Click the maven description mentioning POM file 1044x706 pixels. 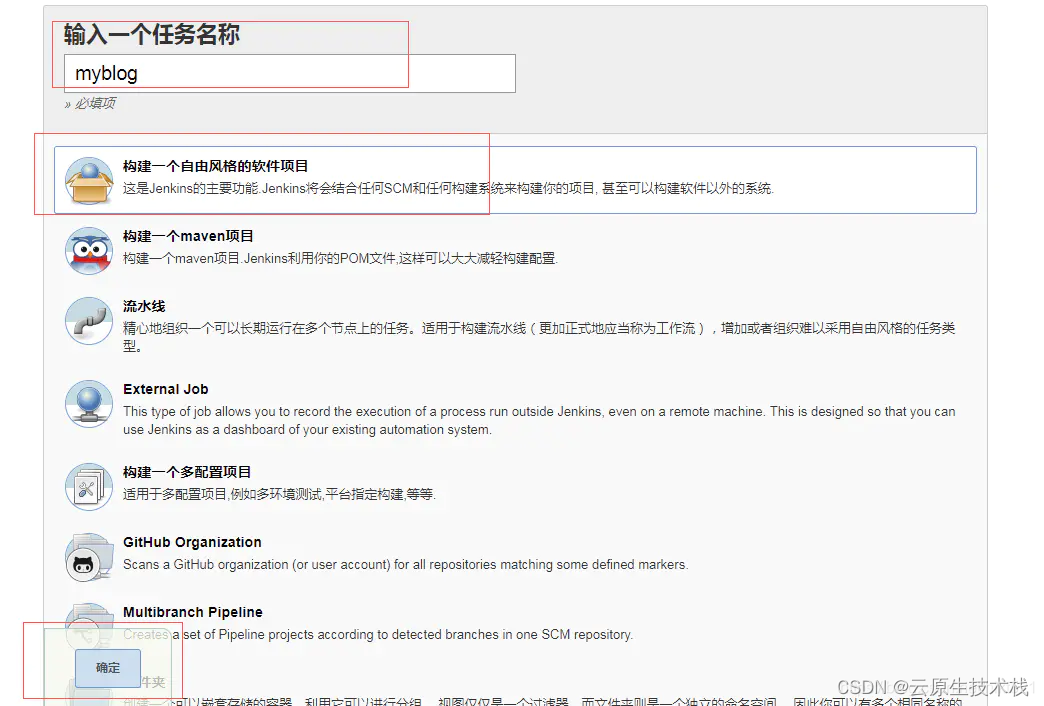tap(340, 258)
